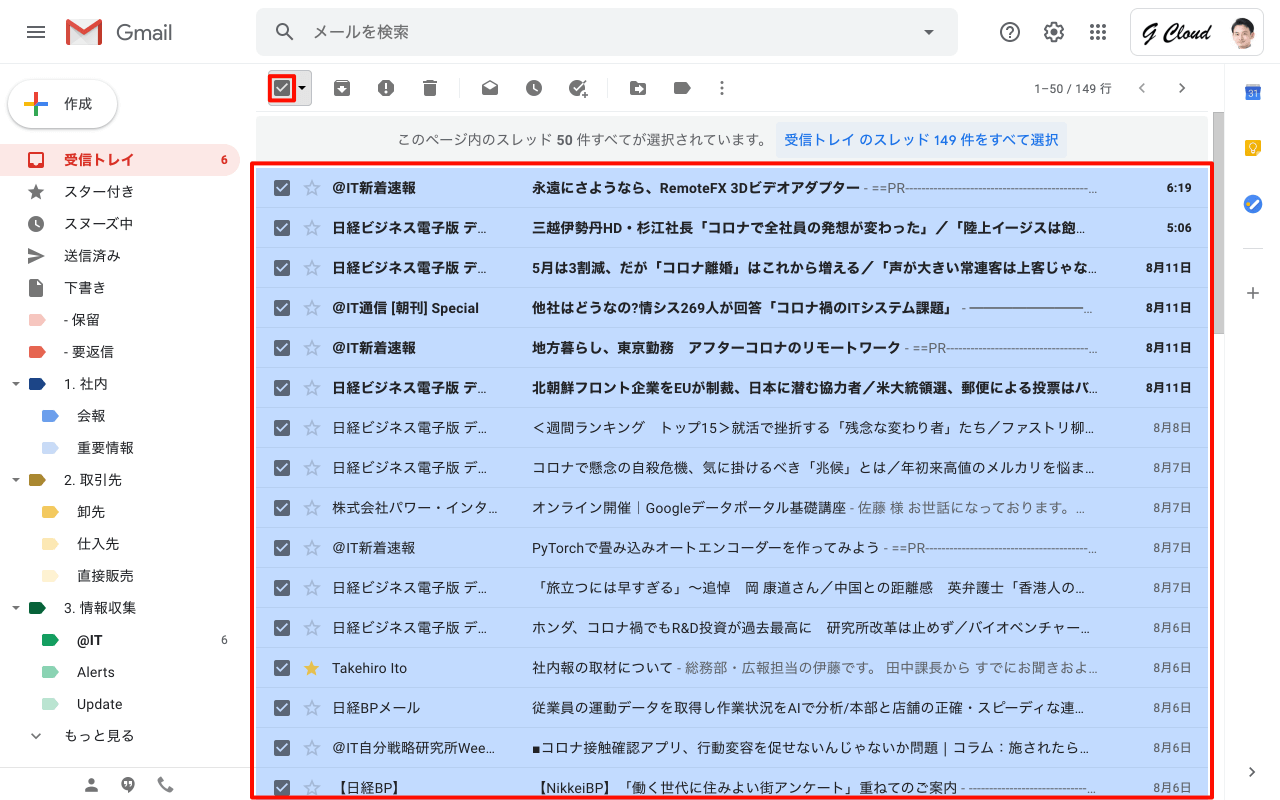Star the 永遠にさようなら RemoteFX message
1280x800 pixels.
311,188
